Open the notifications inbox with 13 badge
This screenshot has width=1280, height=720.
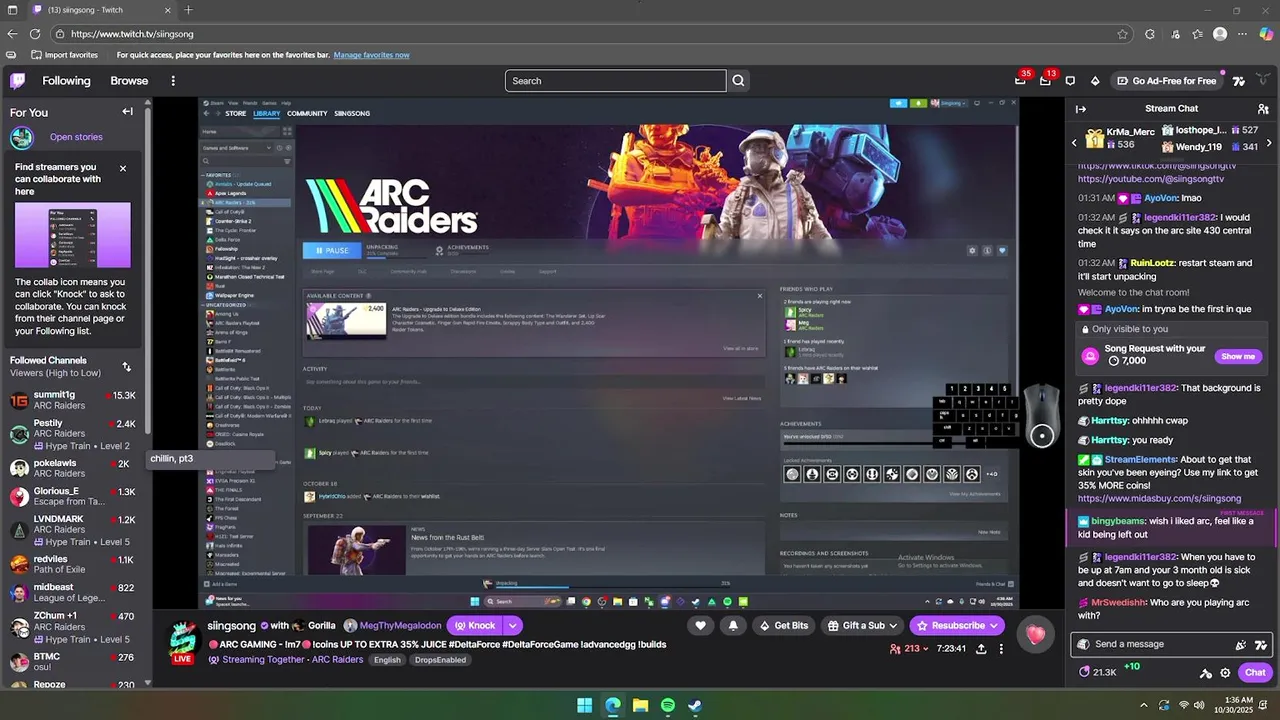(x=1045, y=81)
